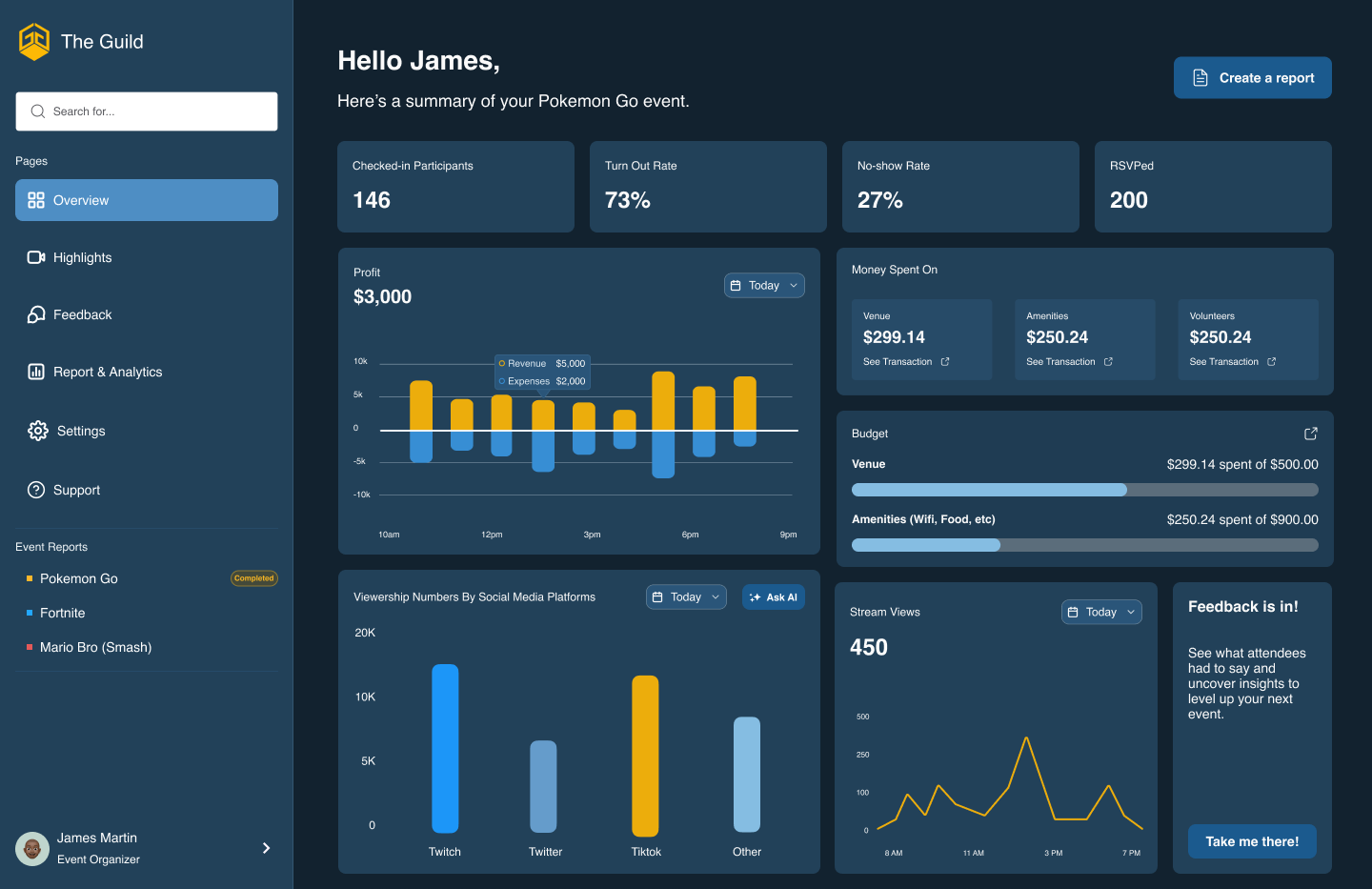
Task: Click the Highlights video camera icon
Action: pos(36,257)
